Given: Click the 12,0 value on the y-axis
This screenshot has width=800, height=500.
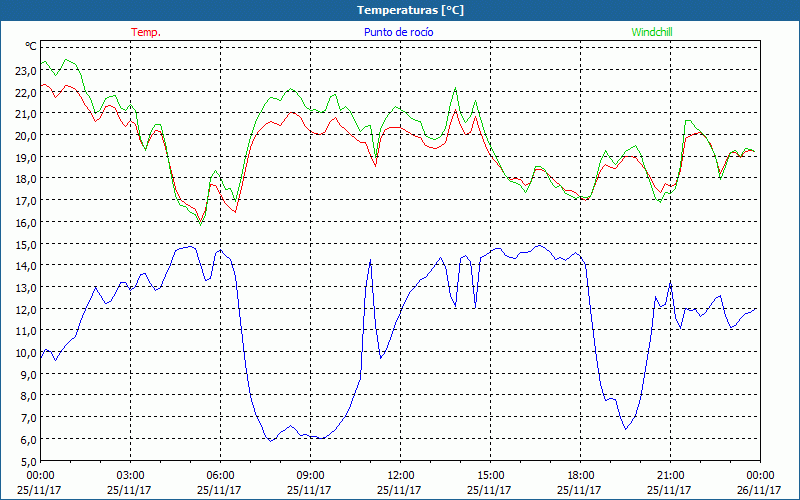Looking at the screenshot, I should pos(26,310).
